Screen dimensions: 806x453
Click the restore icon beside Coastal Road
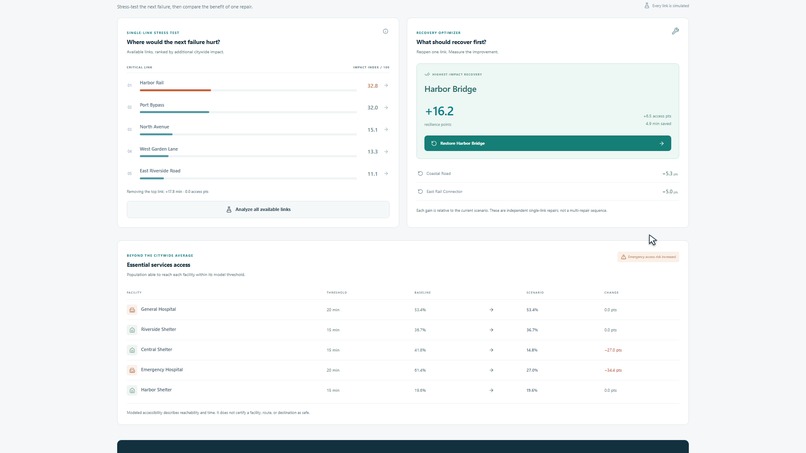[x=420, y=174]
